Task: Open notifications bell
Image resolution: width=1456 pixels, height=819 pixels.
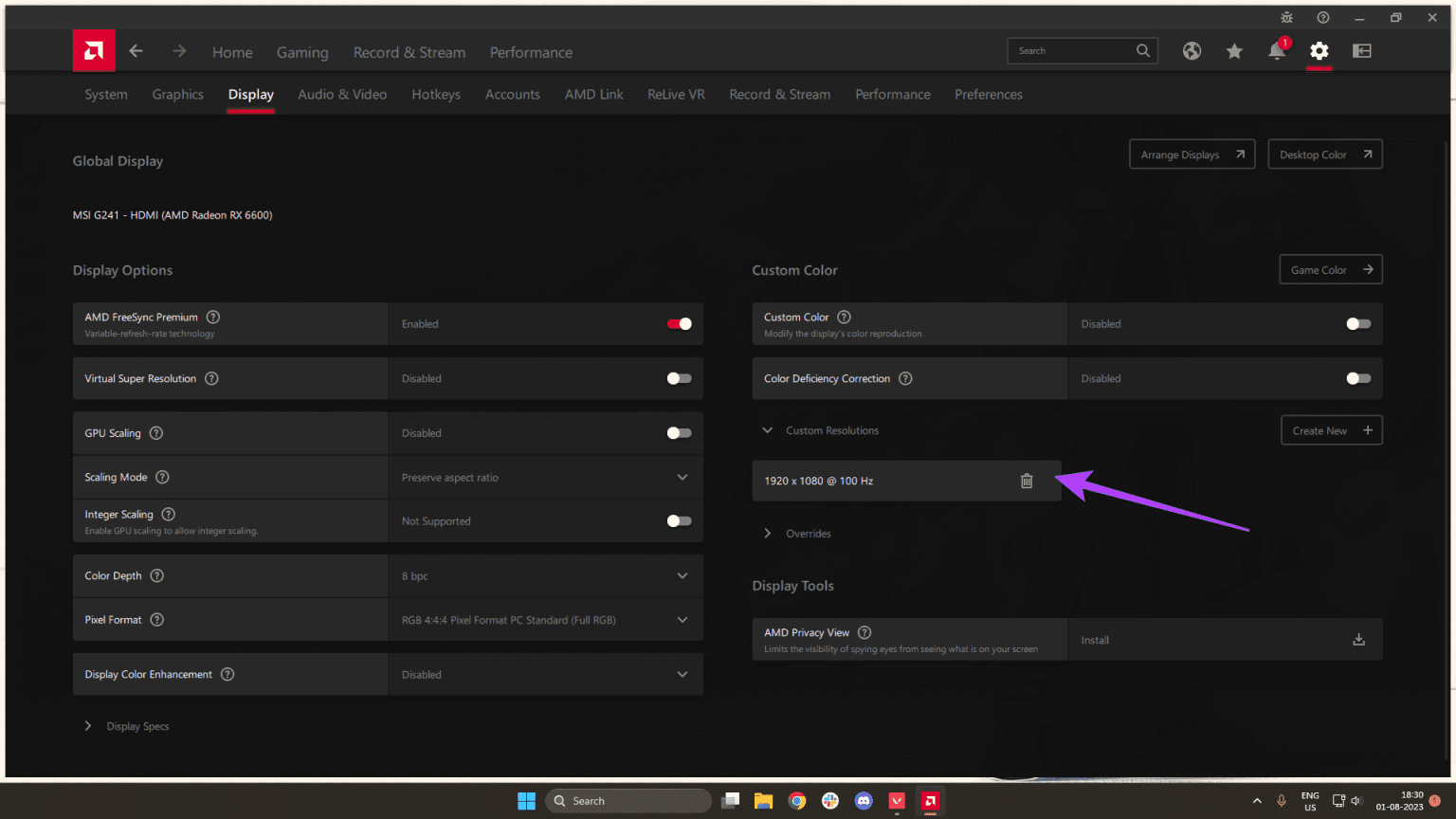Action: click(1277, 51)
